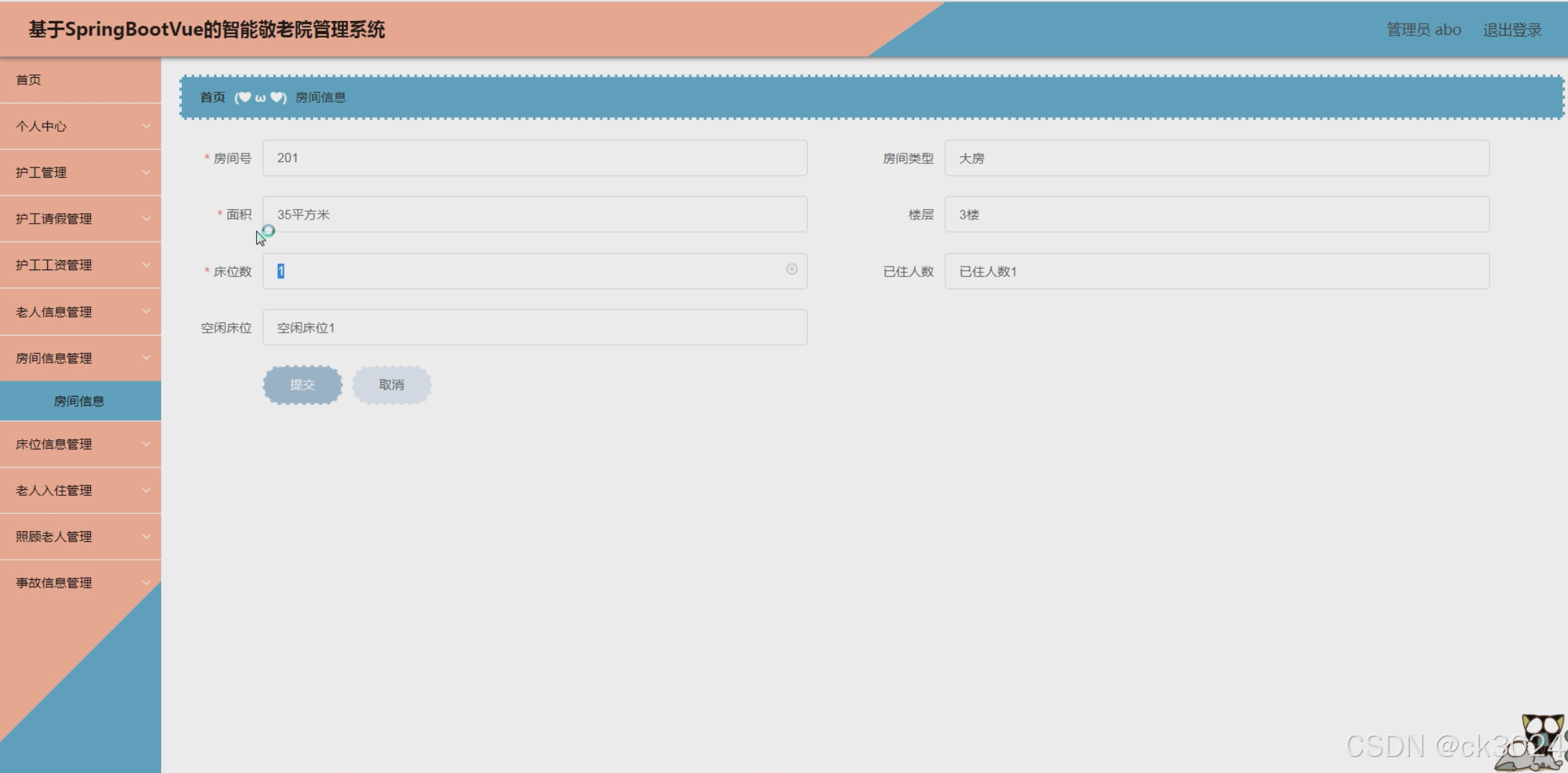Click the 首页 breadcrumb link
1568x773 pixels.
pyautogui.click(x=212, y=97)
